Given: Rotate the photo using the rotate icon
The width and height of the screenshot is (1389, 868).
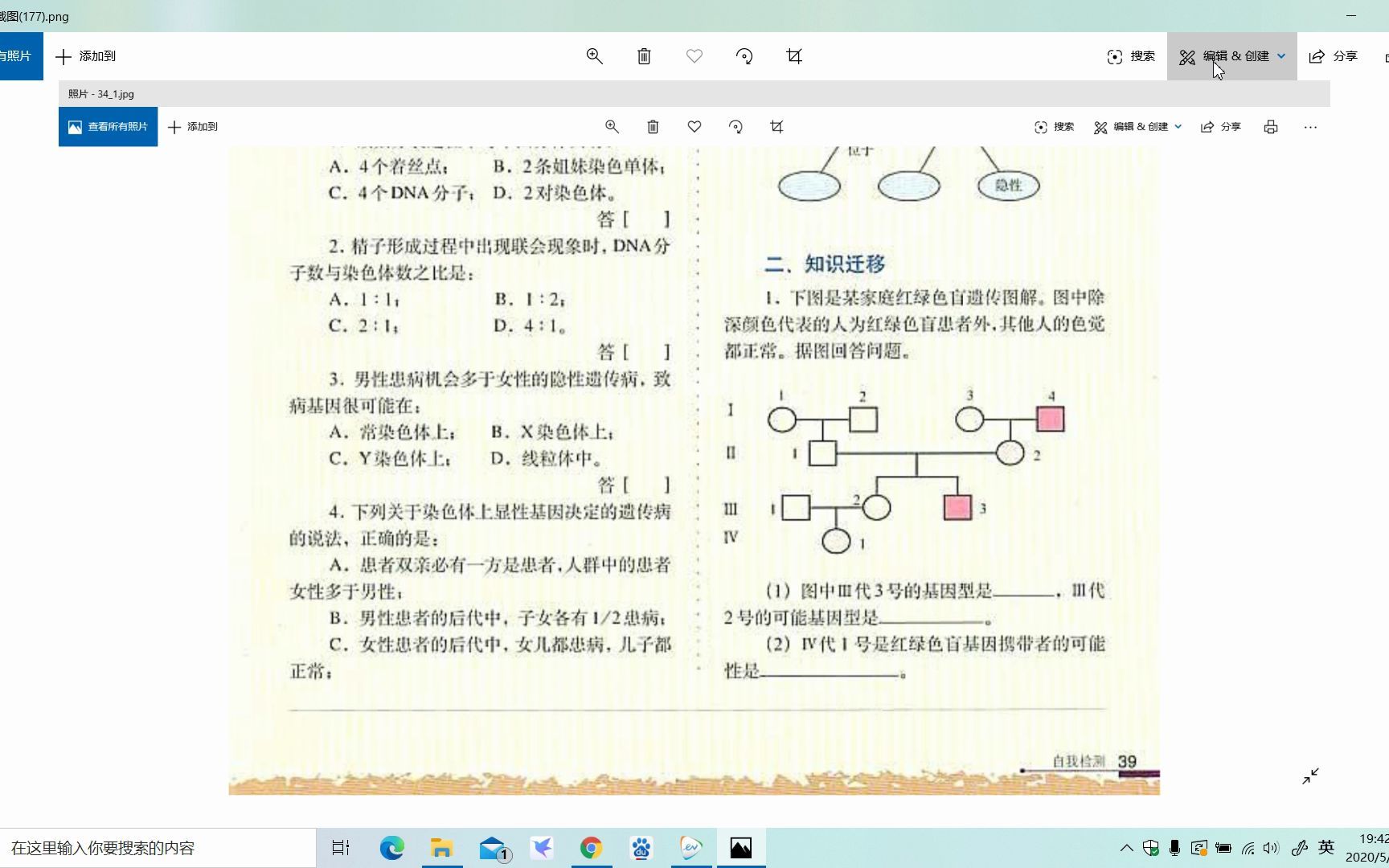Looking at the screenshot, I should tap(735, 126).
